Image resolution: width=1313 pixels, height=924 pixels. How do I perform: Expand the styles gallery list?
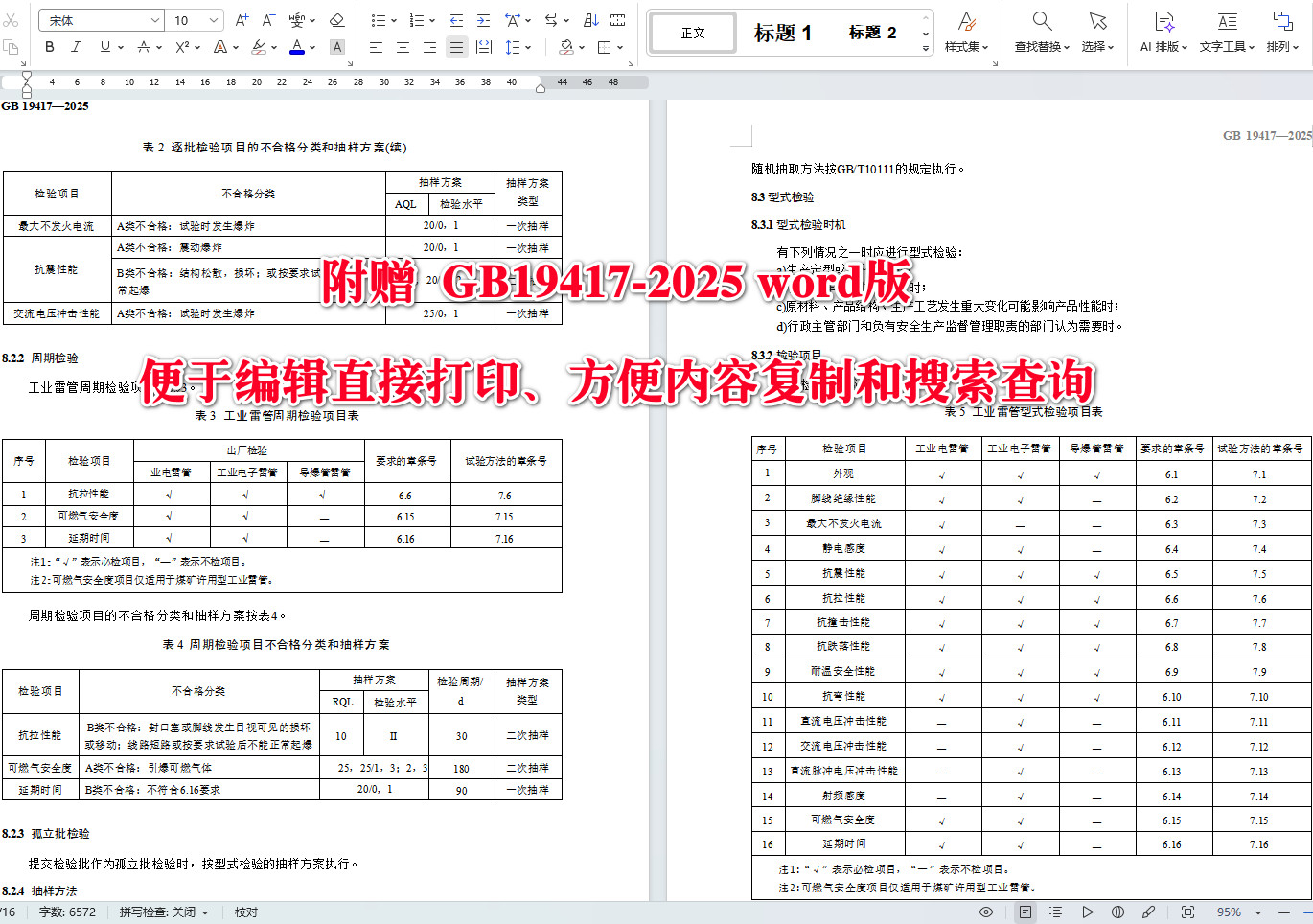(926, 47)
